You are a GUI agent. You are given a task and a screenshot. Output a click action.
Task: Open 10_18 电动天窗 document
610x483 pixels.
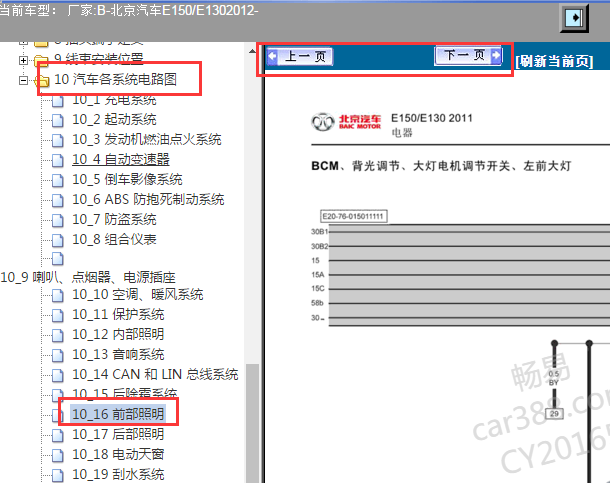point(118,454)
